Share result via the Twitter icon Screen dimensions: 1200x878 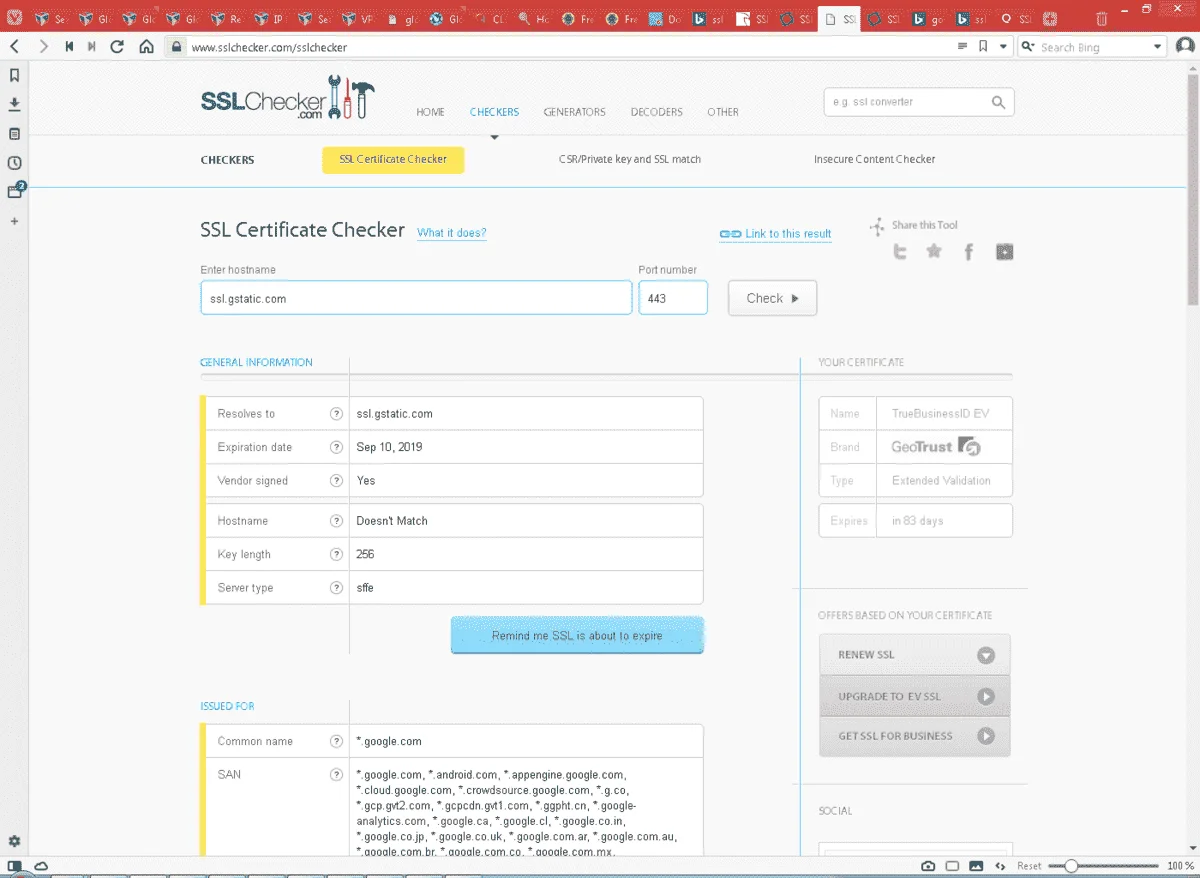pyautogui.click(x=900, y=252)
